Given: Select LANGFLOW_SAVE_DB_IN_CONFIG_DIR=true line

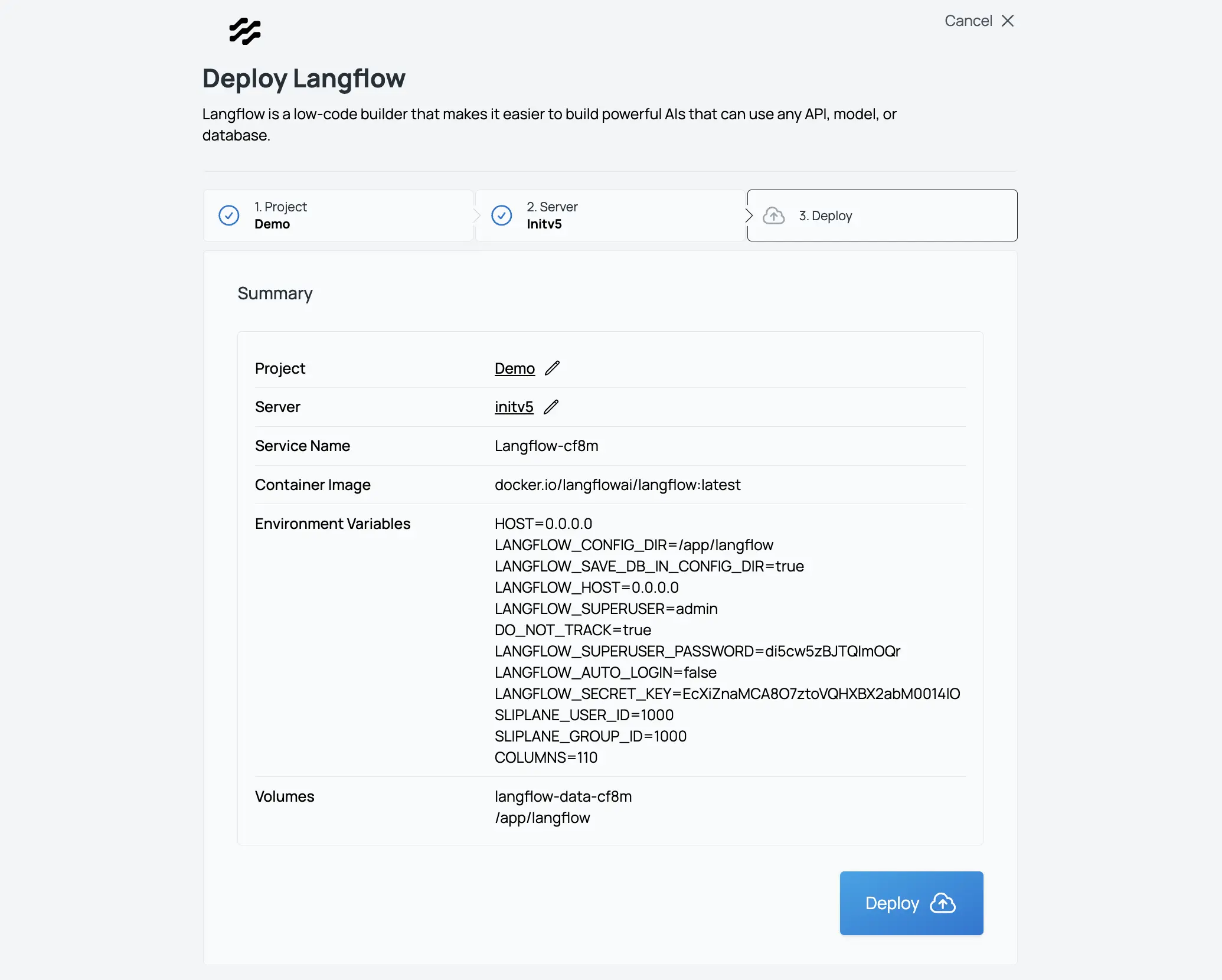Looking at the screenshot, I should tap(649, 566).
